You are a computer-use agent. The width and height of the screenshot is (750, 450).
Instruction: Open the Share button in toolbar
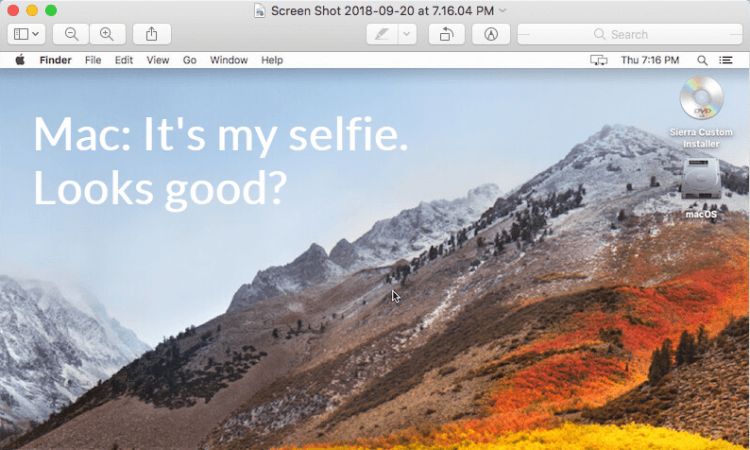[x=152, y=34]
